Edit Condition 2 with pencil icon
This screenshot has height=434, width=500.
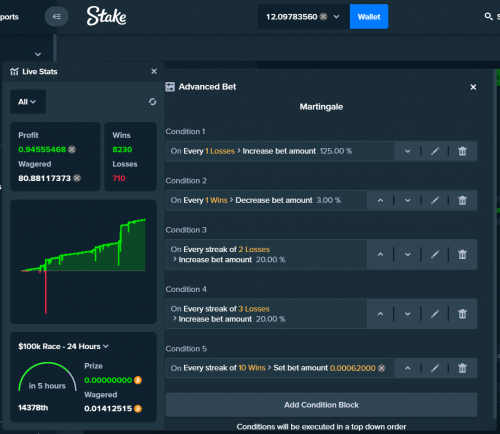435,200
